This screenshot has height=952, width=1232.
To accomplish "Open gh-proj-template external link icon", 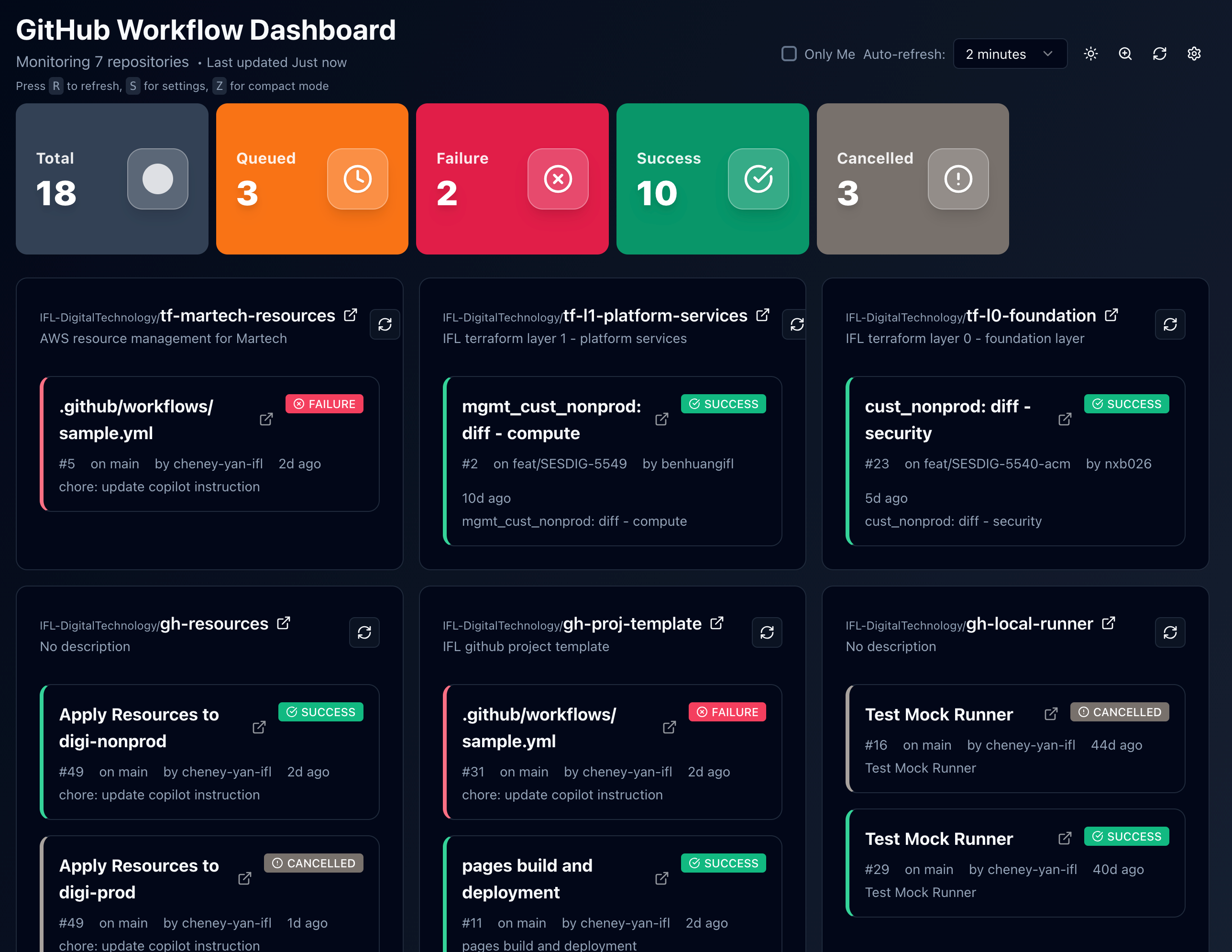I will 716,623.
